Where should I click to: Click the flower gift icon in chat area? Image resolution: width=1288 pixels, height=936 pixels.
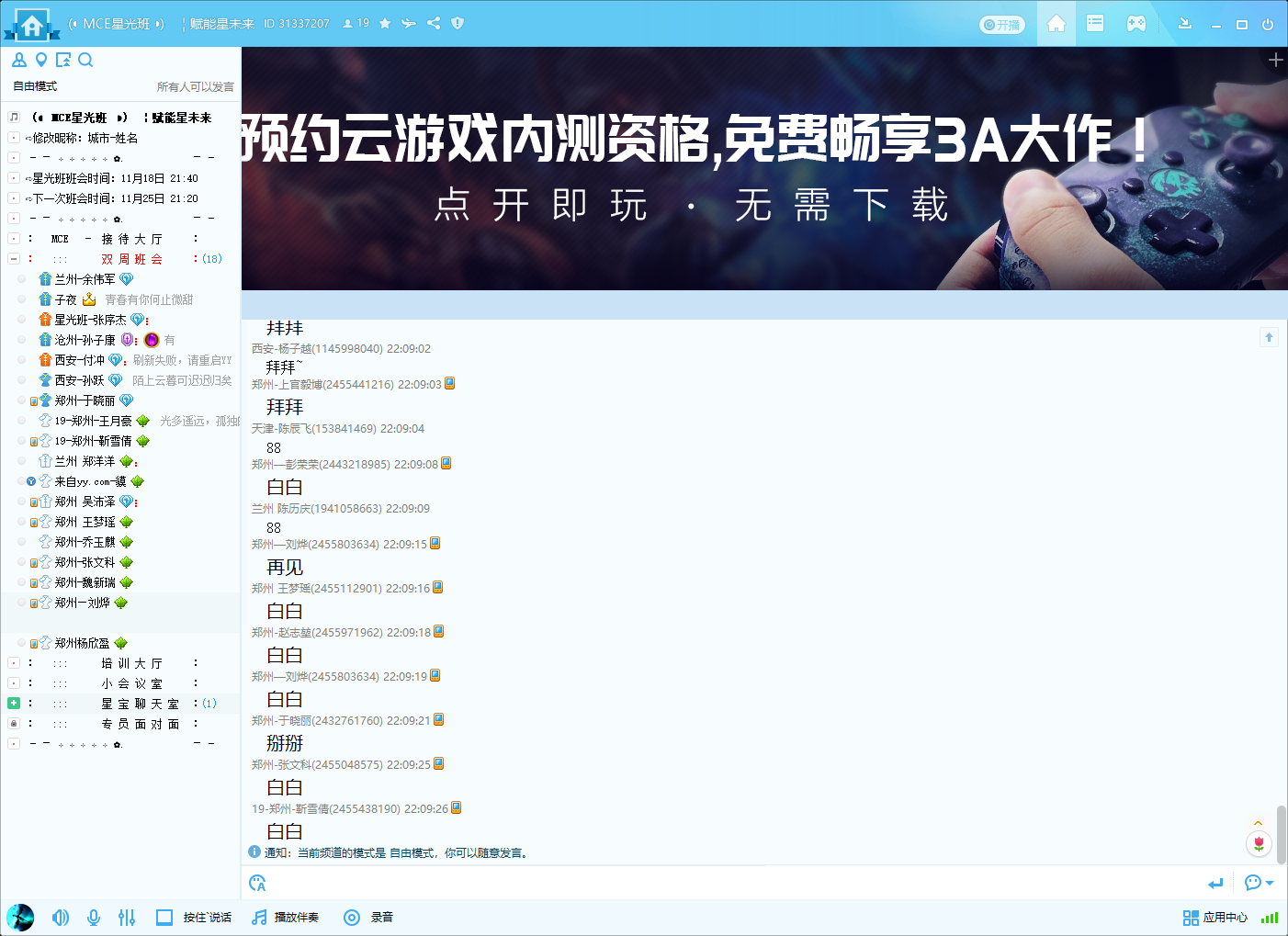click(1259, 842)
